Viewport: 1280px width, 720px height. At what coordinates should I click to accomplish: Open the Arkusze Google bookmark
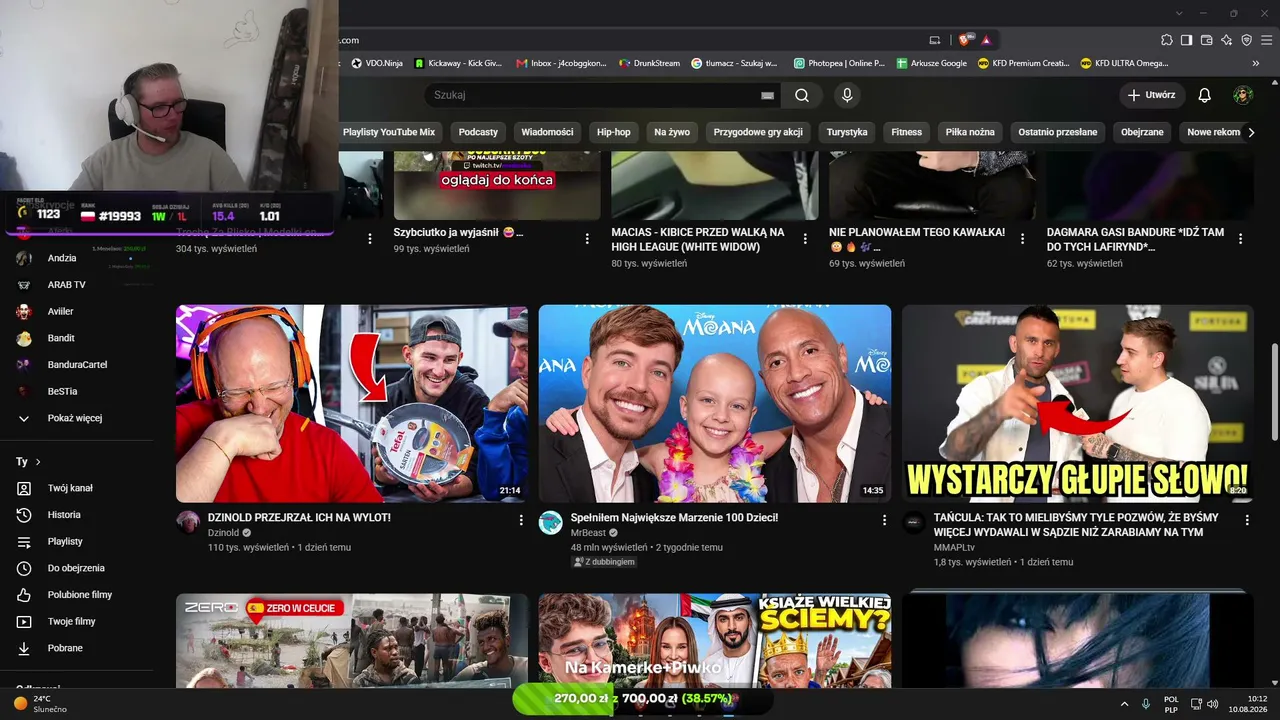(x=932, y=63)
